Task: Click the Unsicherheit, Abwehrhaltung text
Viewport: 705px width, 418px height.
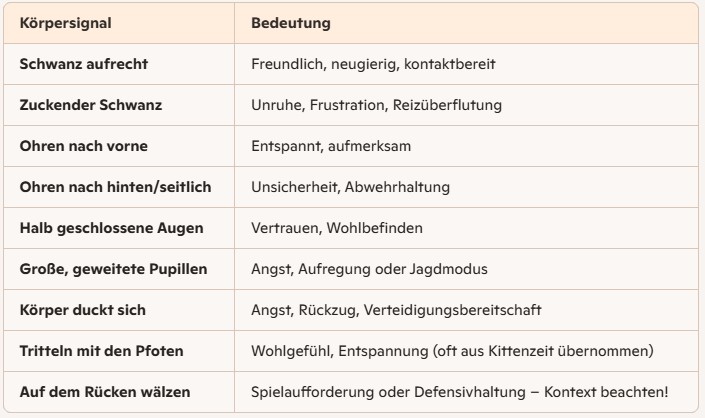Action: pos(350,187)
